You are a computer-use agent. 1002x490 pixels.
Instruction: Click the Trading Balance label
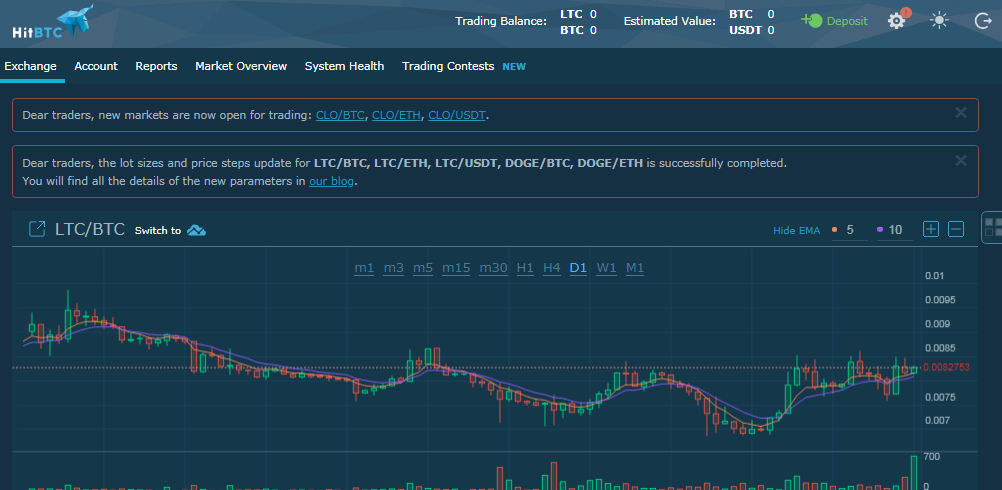[501, 21]
